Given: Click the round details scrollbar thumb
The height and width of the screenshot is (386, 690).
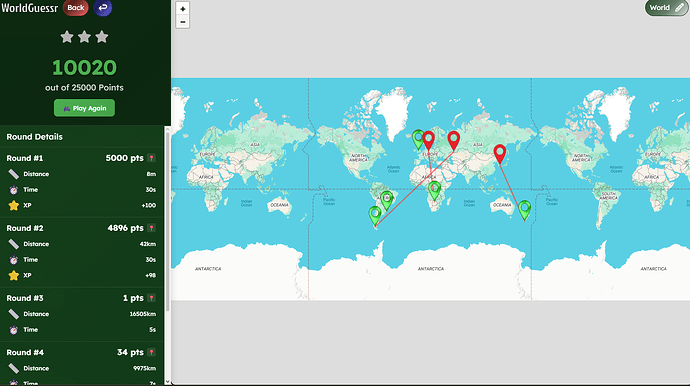Looking at the screenshot, I should (x=167, y=220).
